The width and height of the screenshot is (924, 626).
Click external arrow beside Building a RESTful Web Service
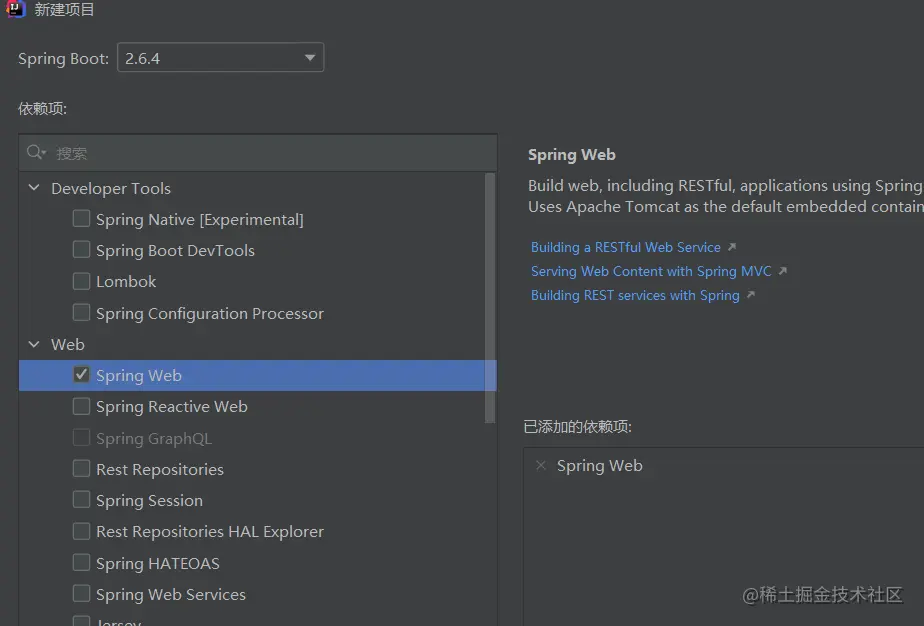click(732, 247)
